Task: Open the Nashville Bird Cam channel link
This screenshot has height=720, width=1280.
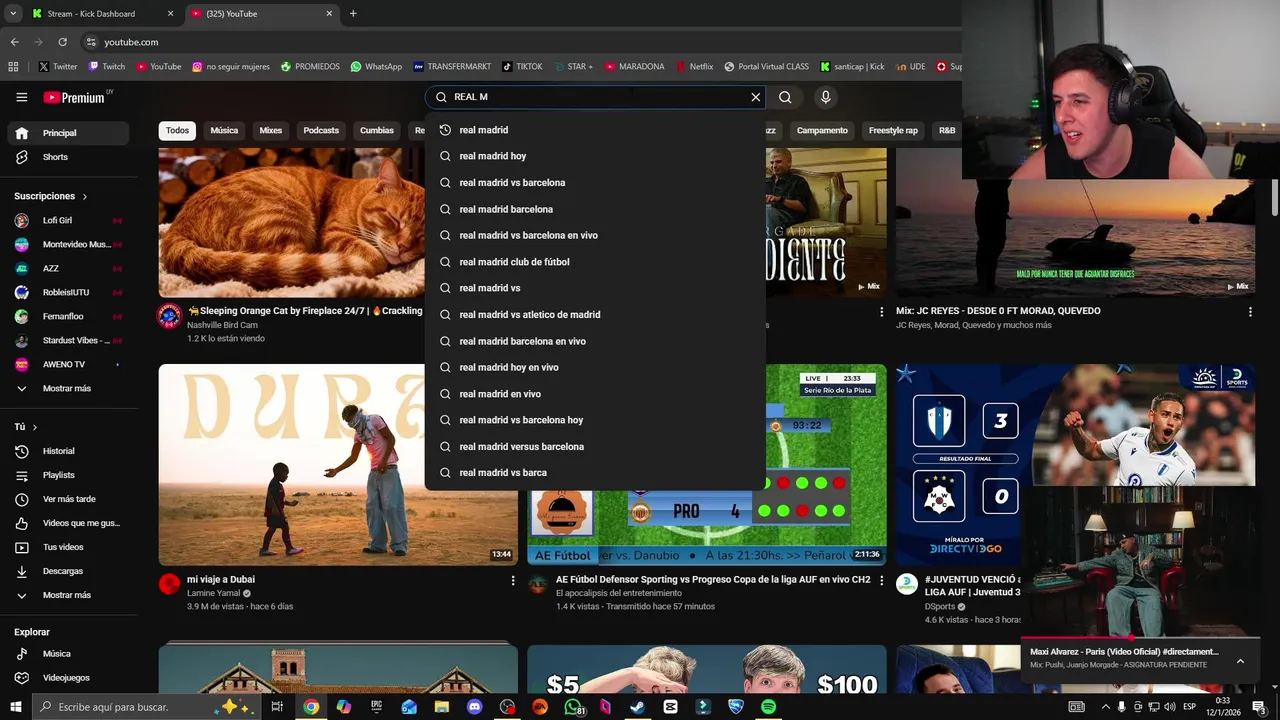Action: click(222, 325)
